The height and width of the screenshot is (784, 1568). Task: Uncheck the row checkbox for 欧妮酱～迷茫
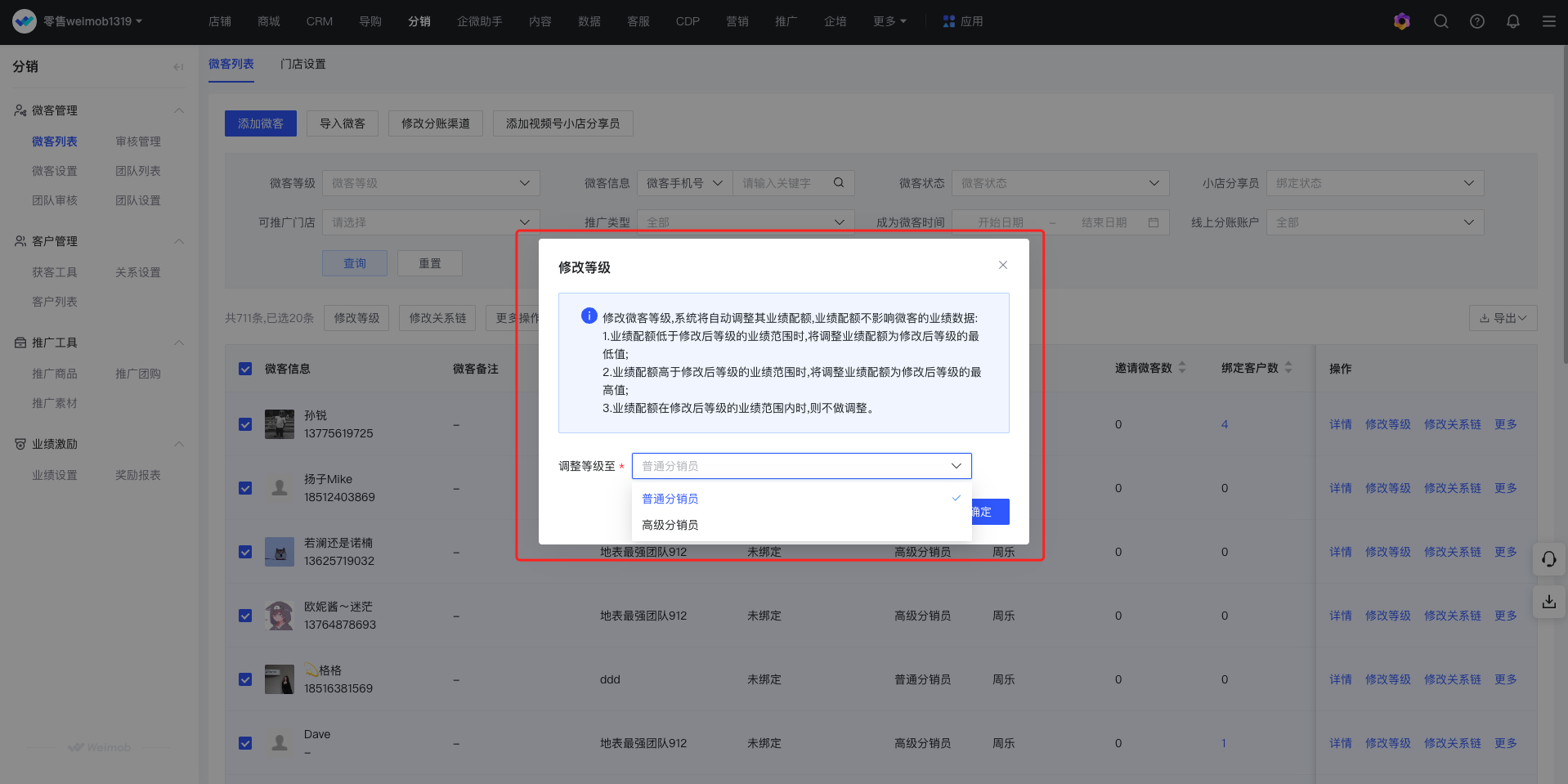click(245, 616)
